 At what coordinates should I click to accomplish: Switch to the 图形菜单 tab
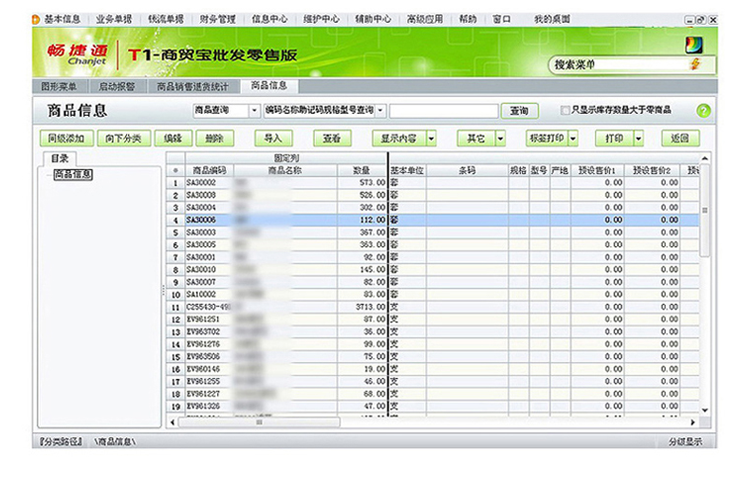point(59,87)
